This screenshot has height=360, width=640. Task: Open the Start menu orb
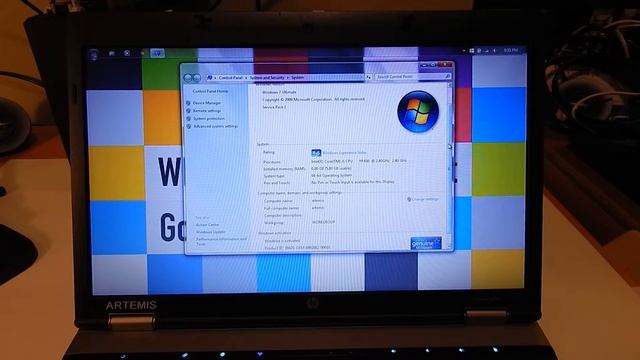(93, 54)
